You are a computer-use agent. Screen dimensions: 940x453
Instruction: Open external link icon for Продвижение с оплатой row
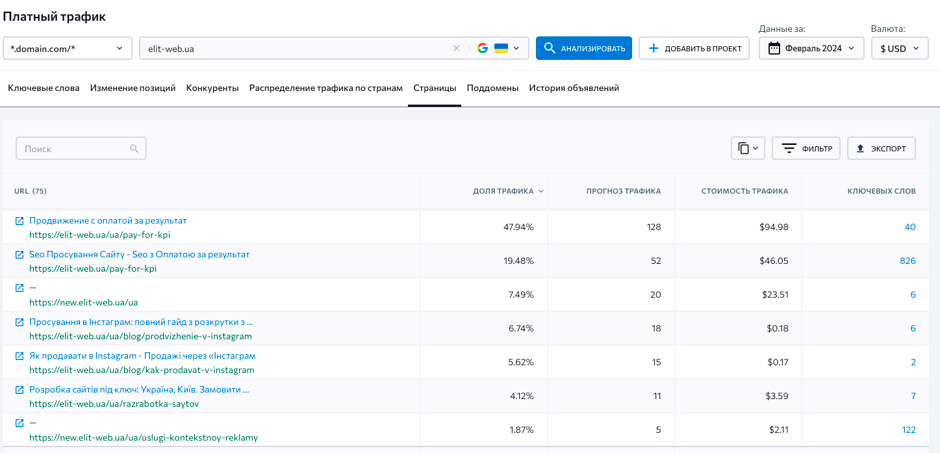pos(19,221)
